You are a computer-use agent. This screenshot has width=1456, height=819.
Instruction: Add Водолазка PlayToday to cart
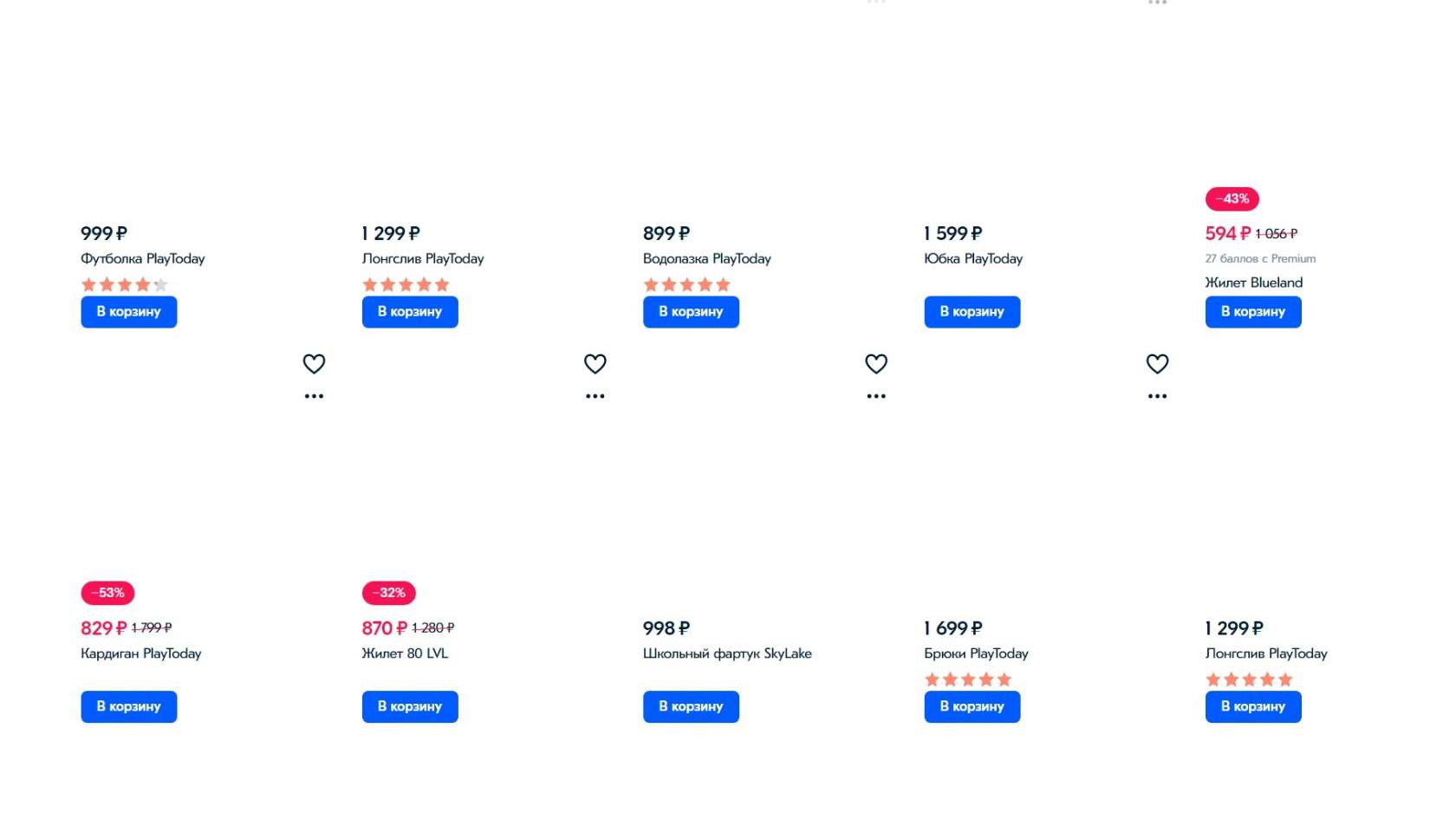coord(691,312)
